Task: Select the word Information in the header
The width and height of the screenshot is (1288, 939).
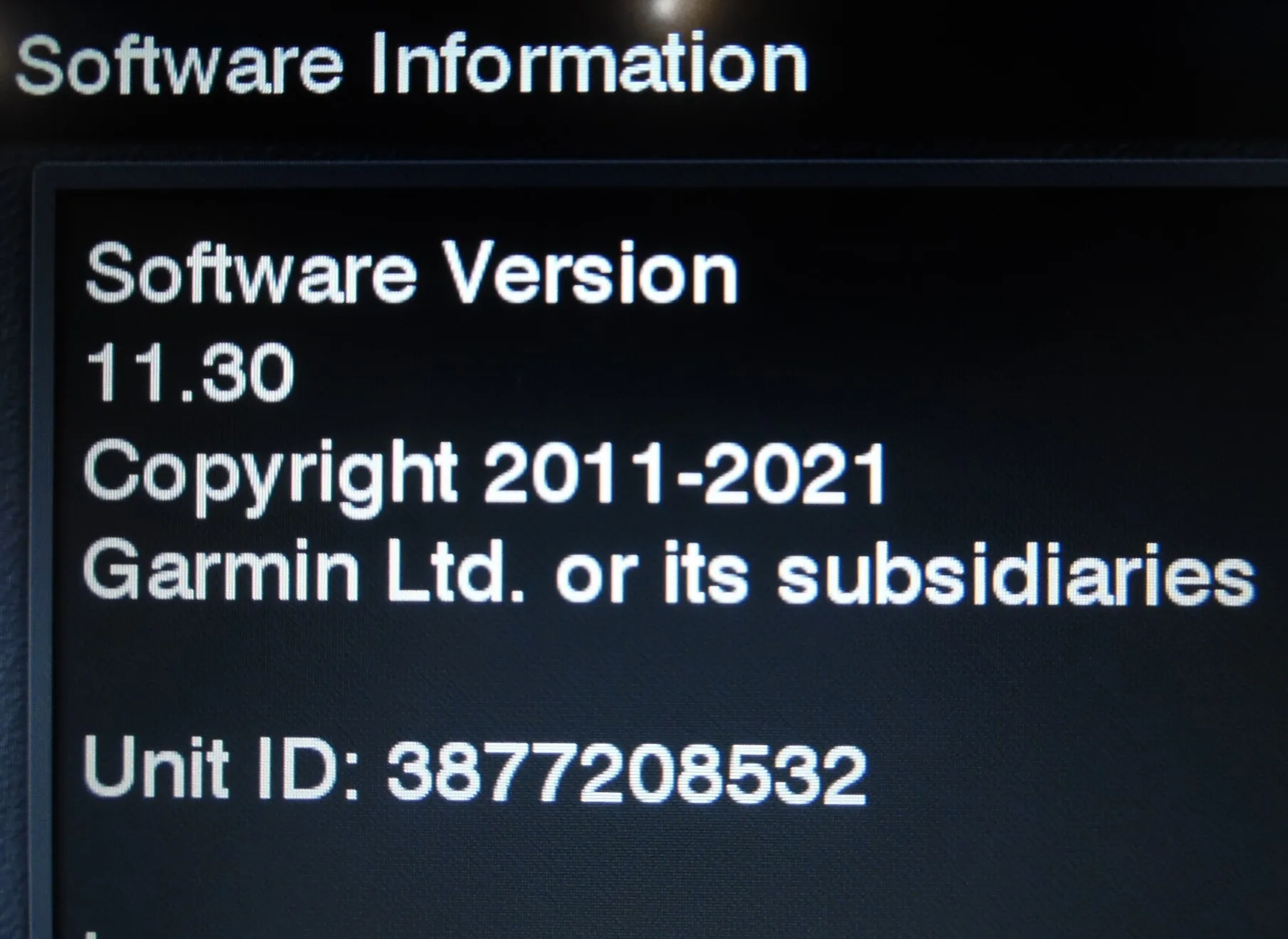Action: click(590, 63)
